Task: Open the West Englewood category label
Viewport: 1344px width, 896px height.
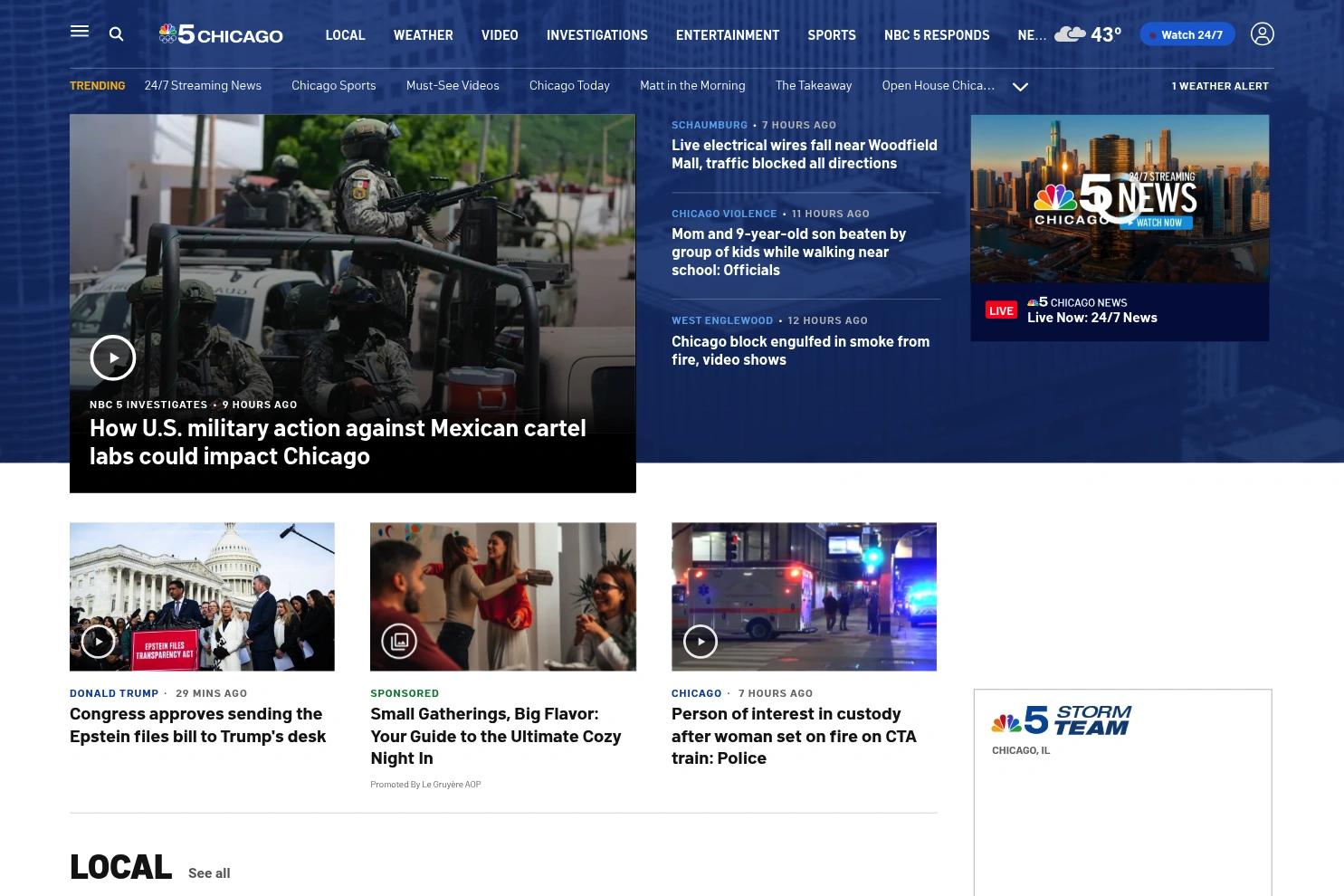Action: point(722,320)
